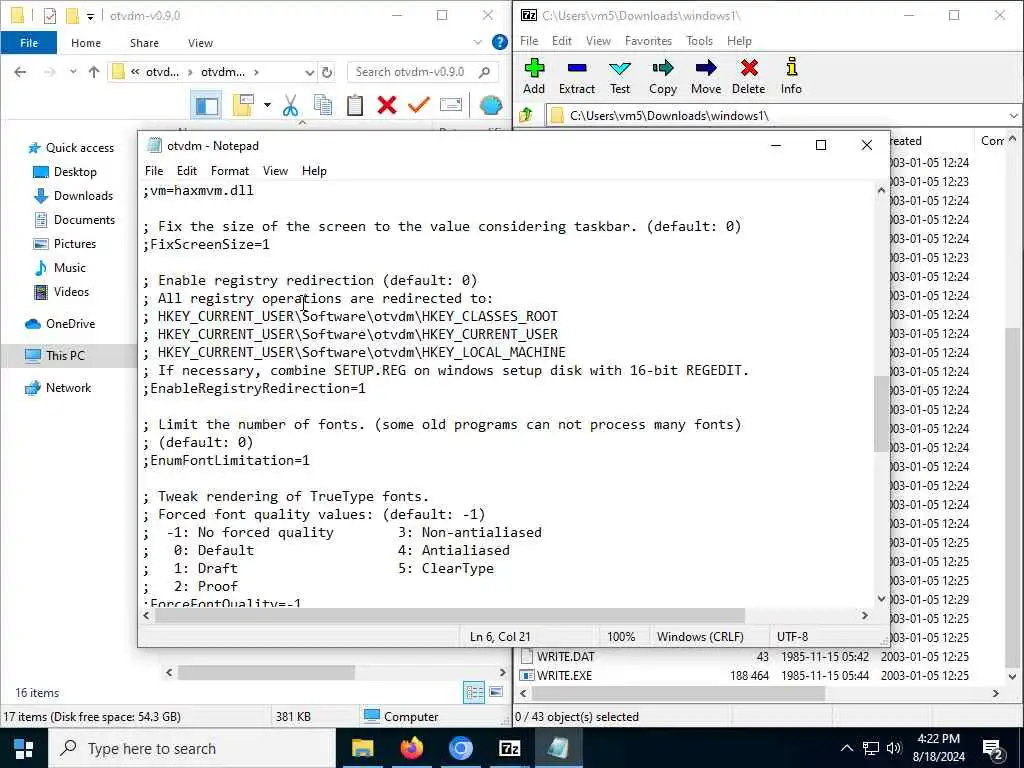The height and width of the screenshot is (768, 1024).
Task: Open Explorer help question mark icon
Action: [x=500, y=42]
